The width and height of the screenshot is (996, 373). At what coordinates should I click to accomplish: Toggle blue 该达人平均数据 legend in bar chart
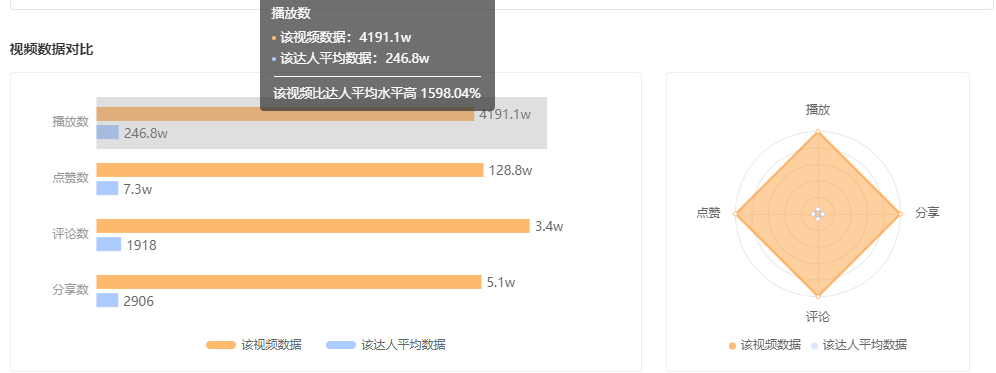386,345
